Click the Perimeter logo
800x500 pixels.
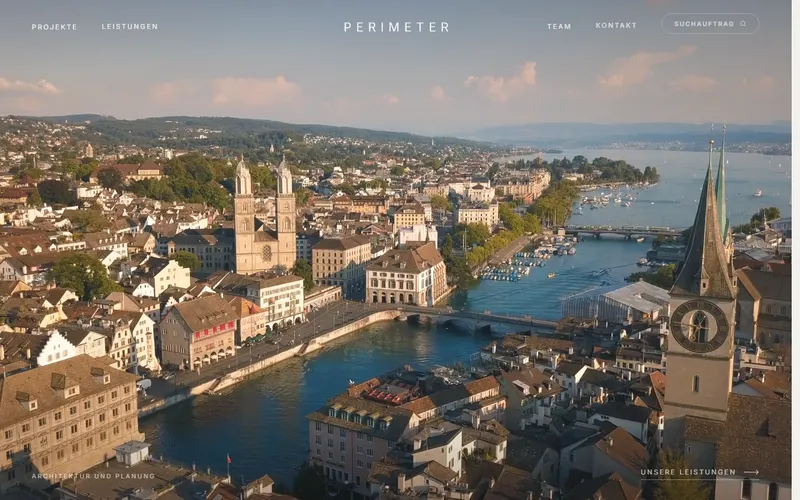point(396,27)
